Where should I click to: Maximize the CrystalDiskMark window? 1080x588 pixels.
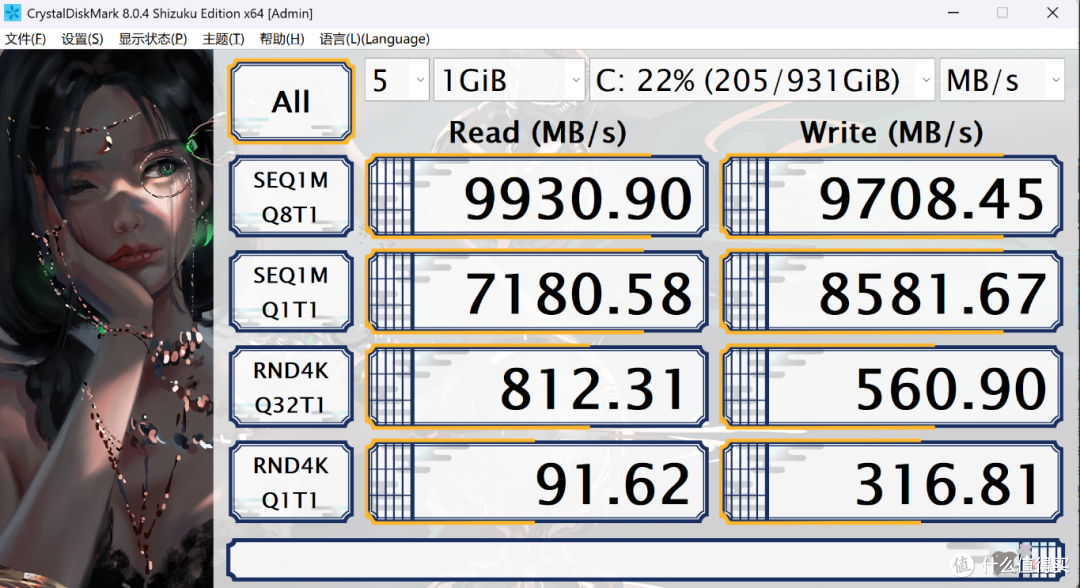tap(1002, 13)
